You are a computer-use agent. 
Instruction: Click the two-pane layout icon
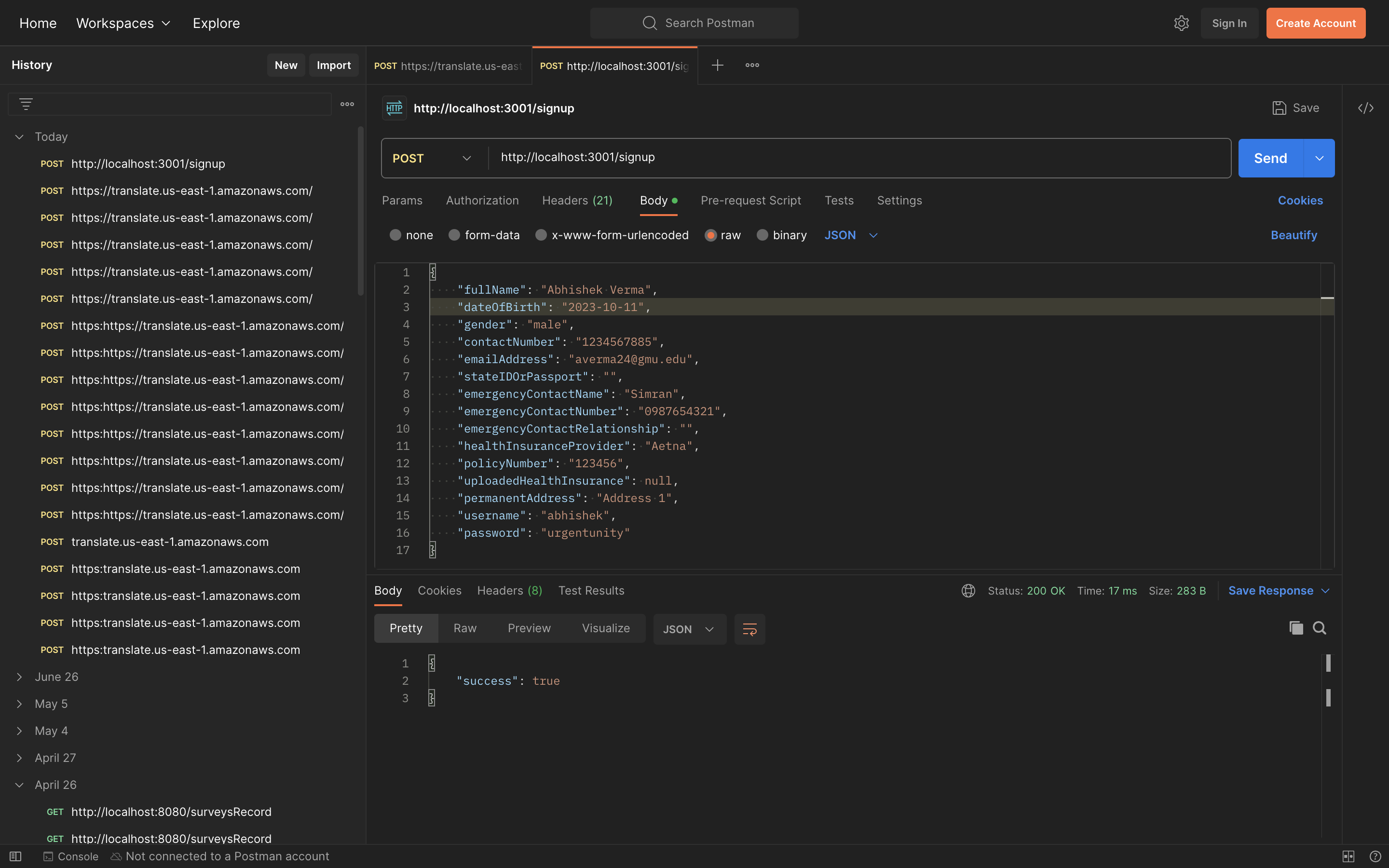(1348, 856)
